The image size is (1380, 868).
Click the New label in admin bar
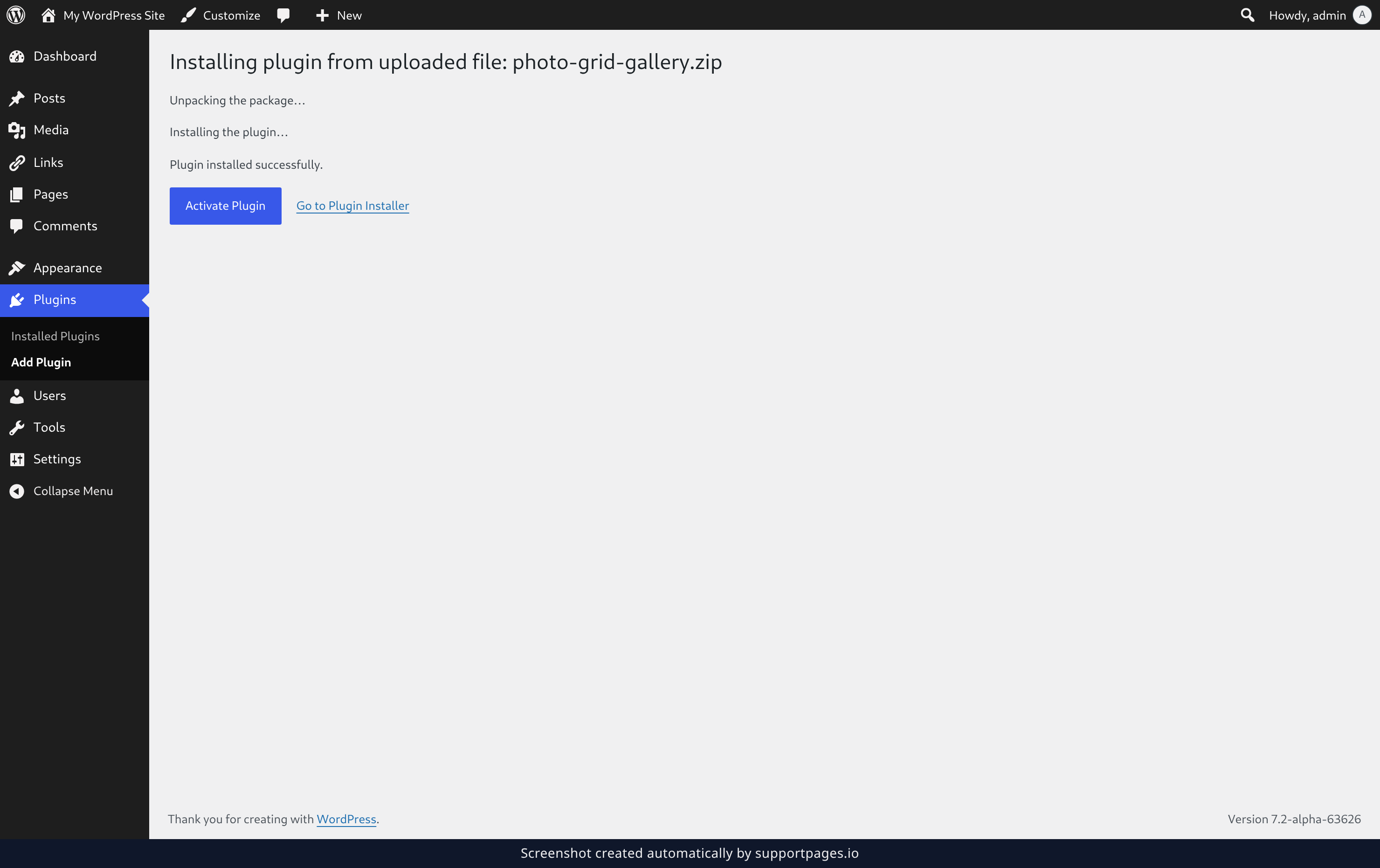click(349, 15)
